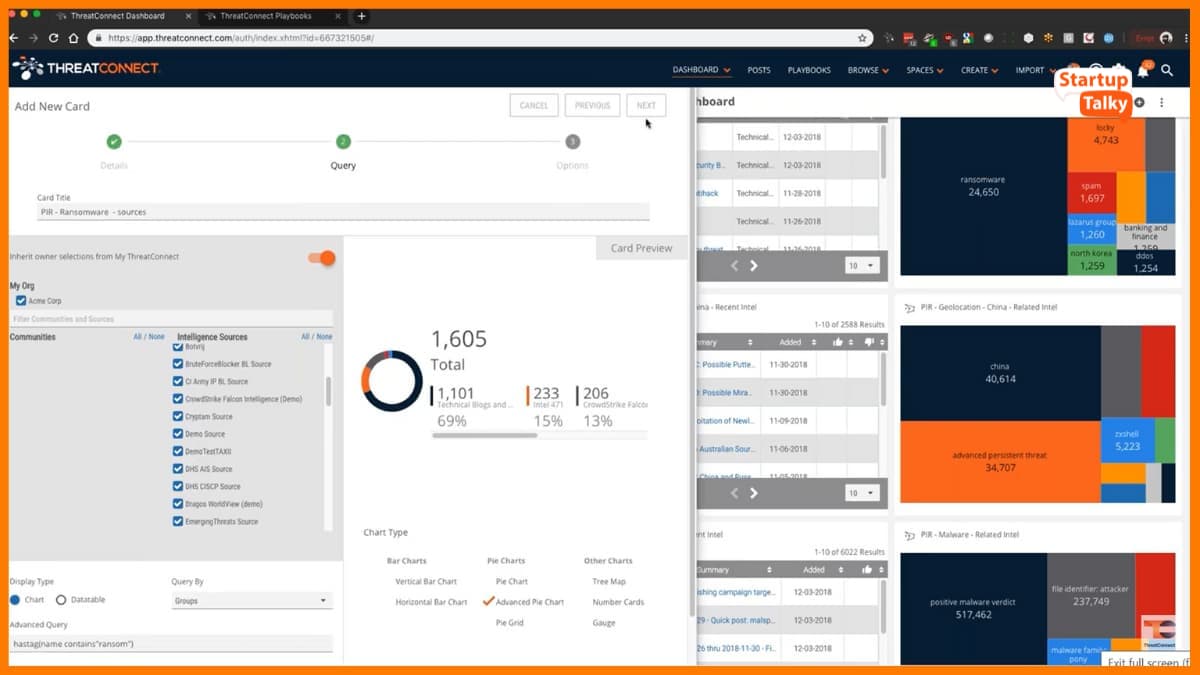Open the BROWSE navigation dropdown
This screenshot has height=675, width=1200.
pos(866,70)
